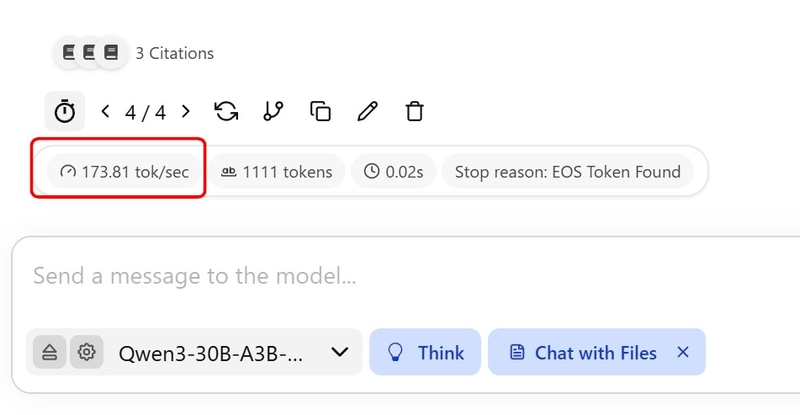The image size is (800, 415).
Task: Click the 0.02s time stat chip
Action: (393, 172)
